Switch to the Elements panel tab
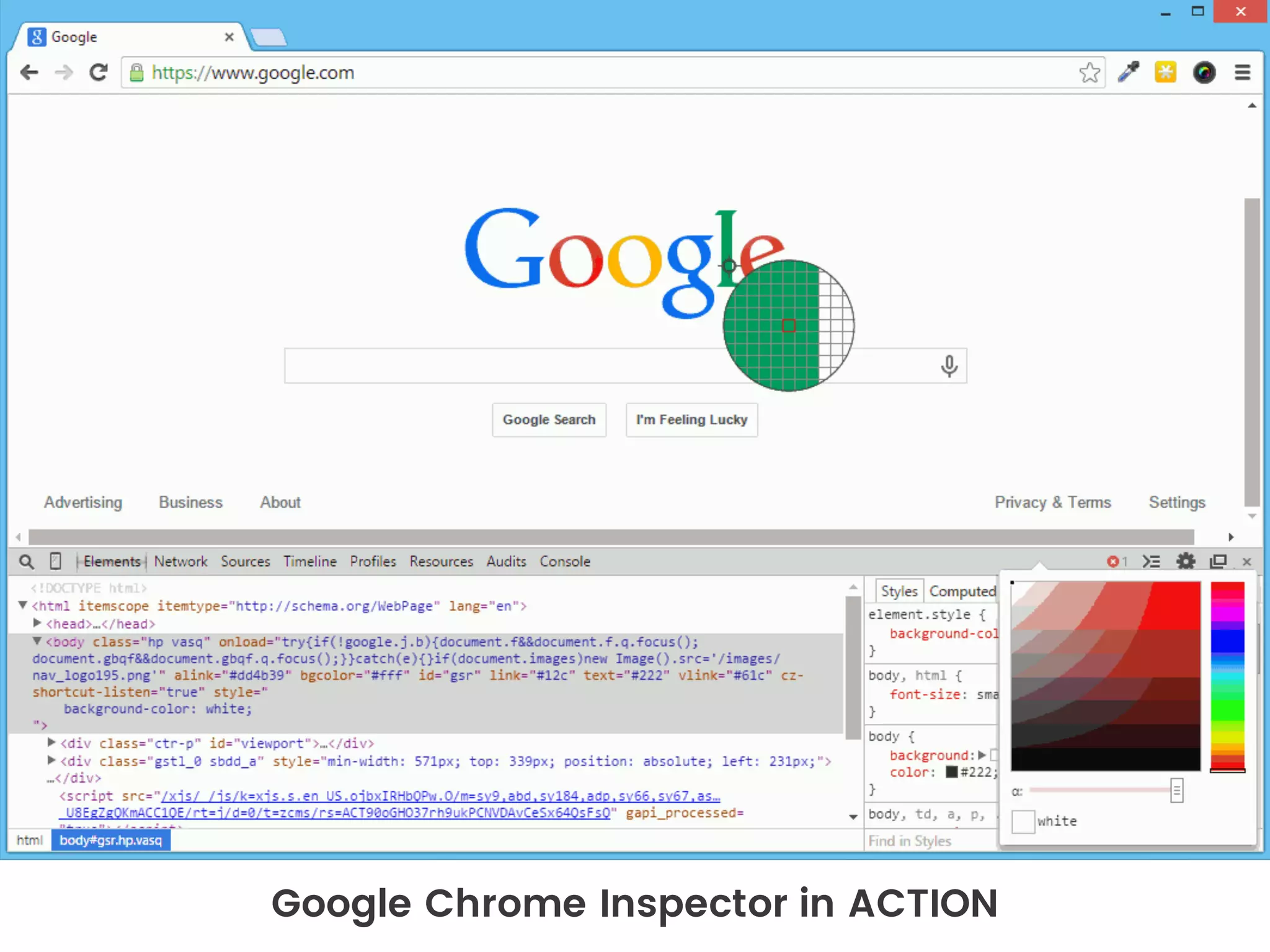The image size is (1270, 952). 112,562
